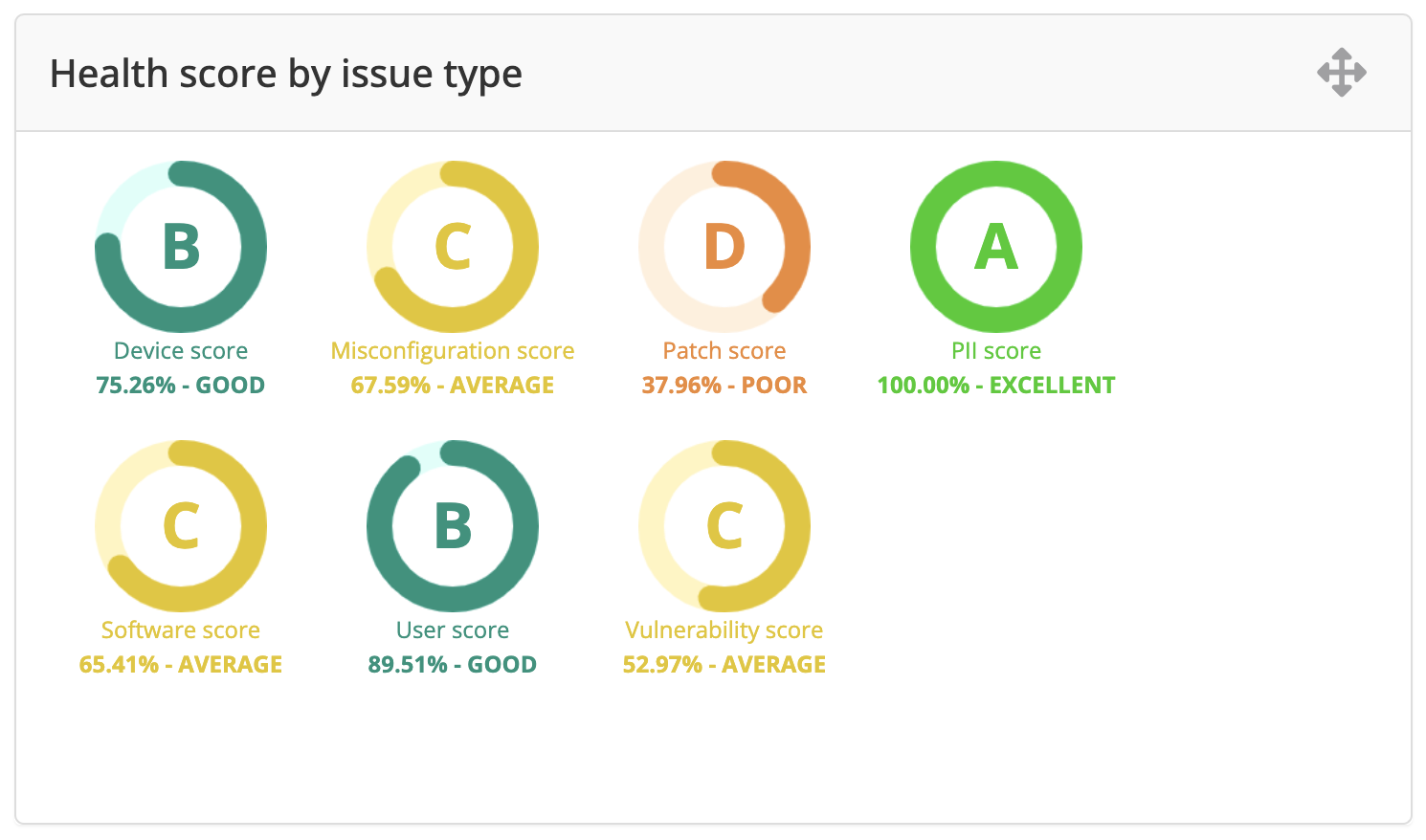
Task: Click the Vulnerability score C grade donut
Action: click(x=724, y=526)
